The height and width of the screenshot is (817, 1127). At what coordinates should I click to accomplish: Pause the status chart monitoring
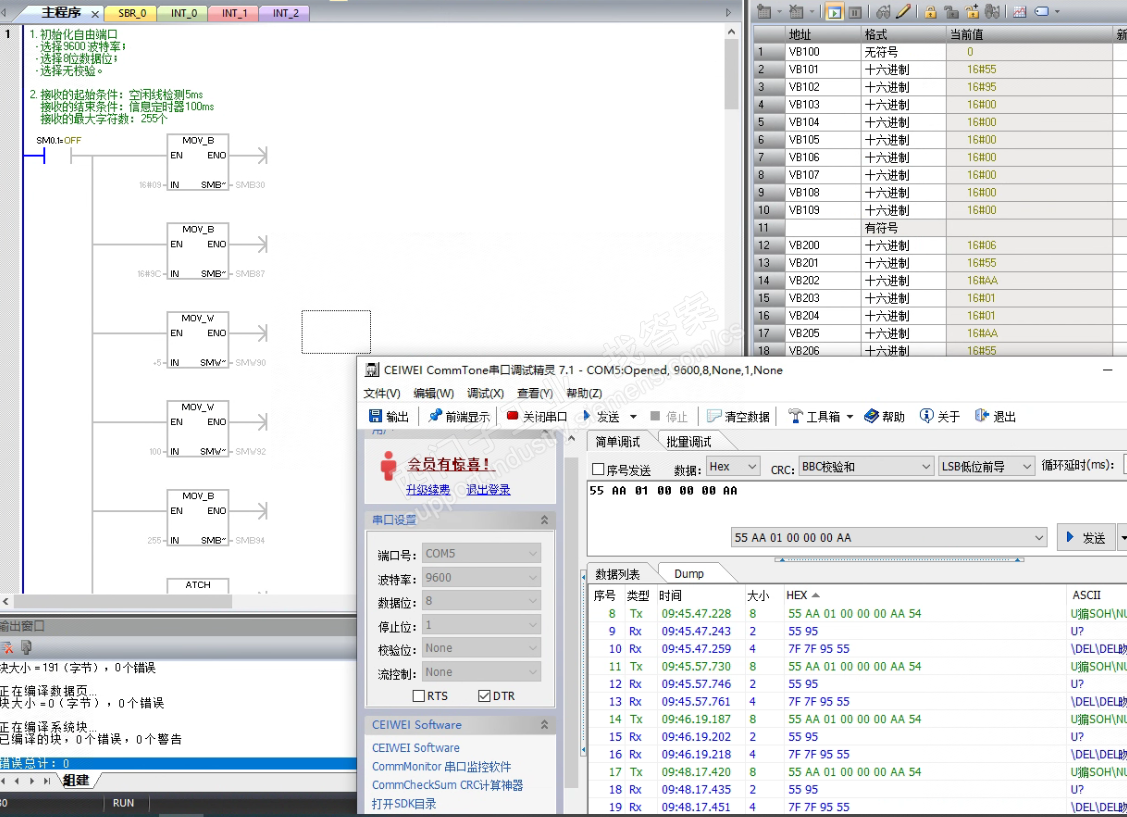point(857,12)
